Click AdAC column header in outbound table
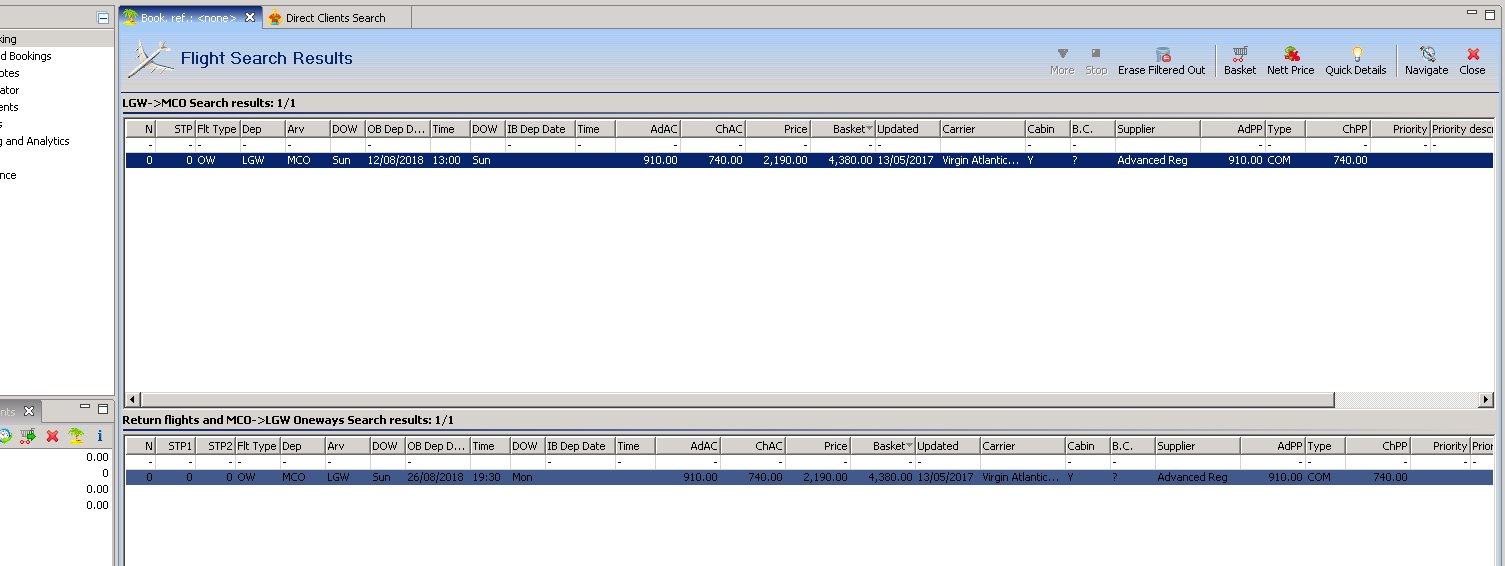Viewport: 1505px width, 566px height. click(648, 129)
